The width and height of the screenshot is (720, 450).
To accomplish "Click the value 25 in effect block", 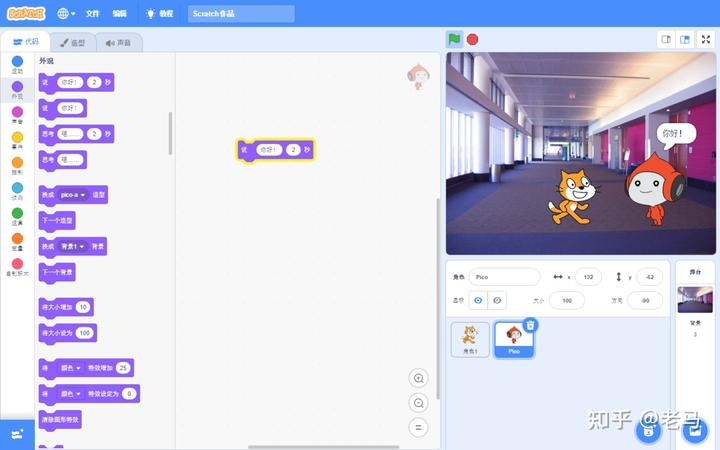I will tap(123, 368).
